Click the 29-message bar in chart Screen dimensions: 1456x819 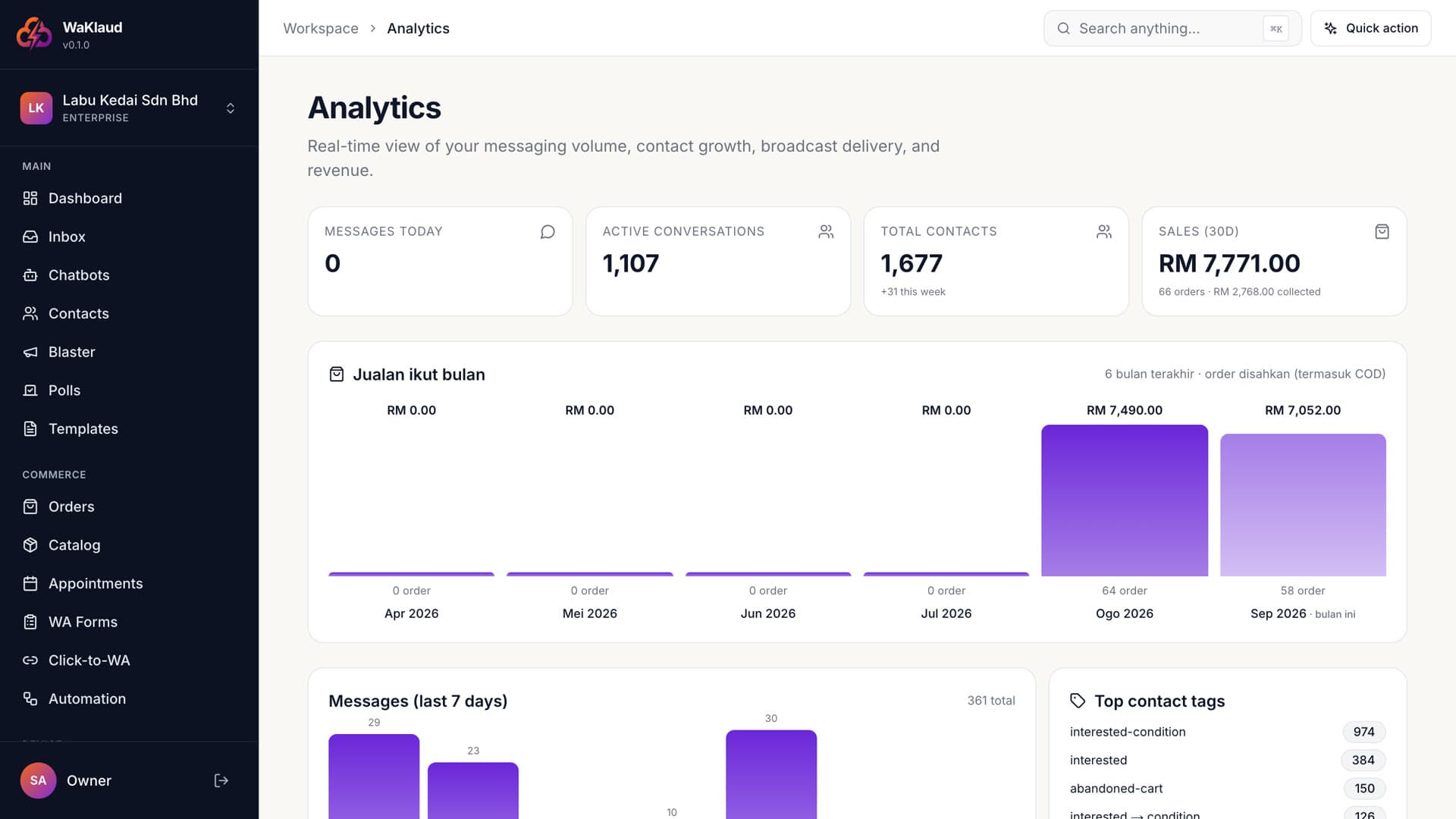[374, 776]
